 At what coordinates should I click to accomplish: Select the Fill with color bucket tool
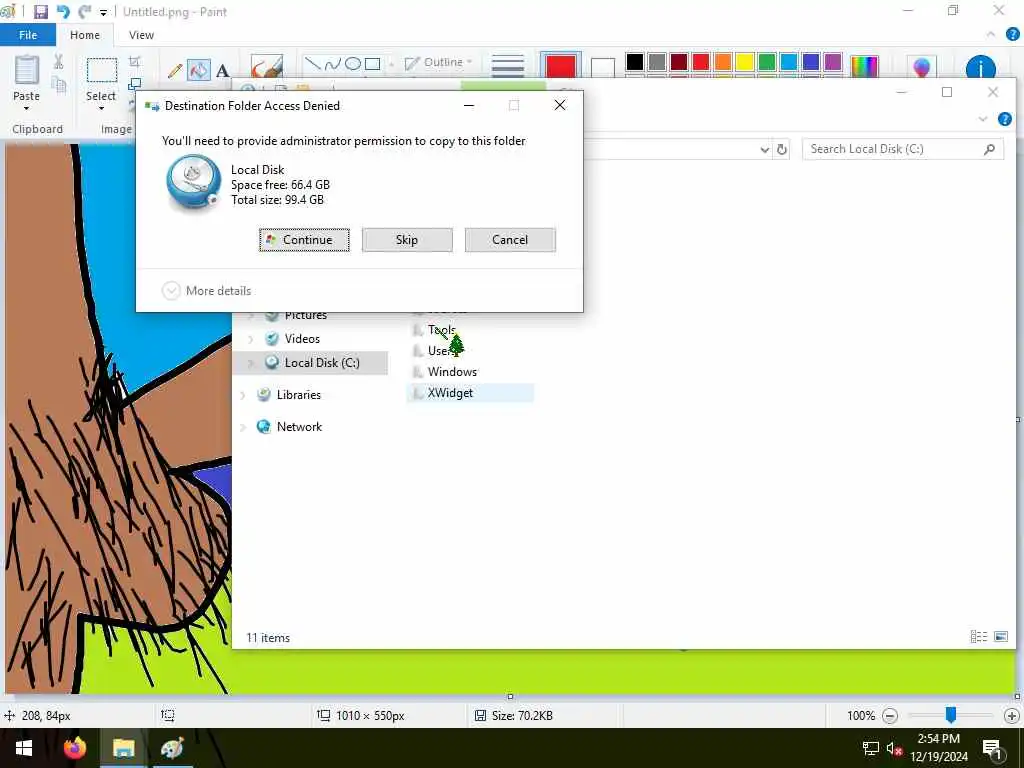click(199, 70)
